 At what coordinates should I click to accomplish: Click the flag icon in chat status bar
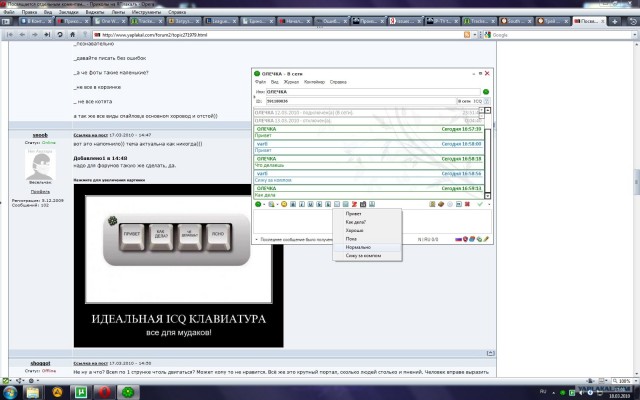click(458, 239)
